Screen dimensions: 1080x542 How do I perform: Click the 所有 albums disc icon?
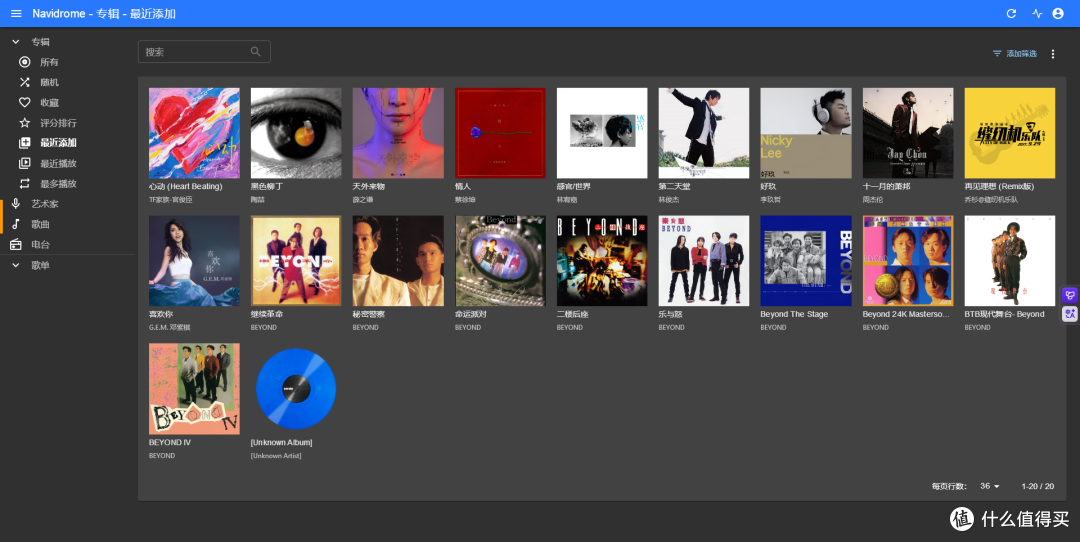25,62
